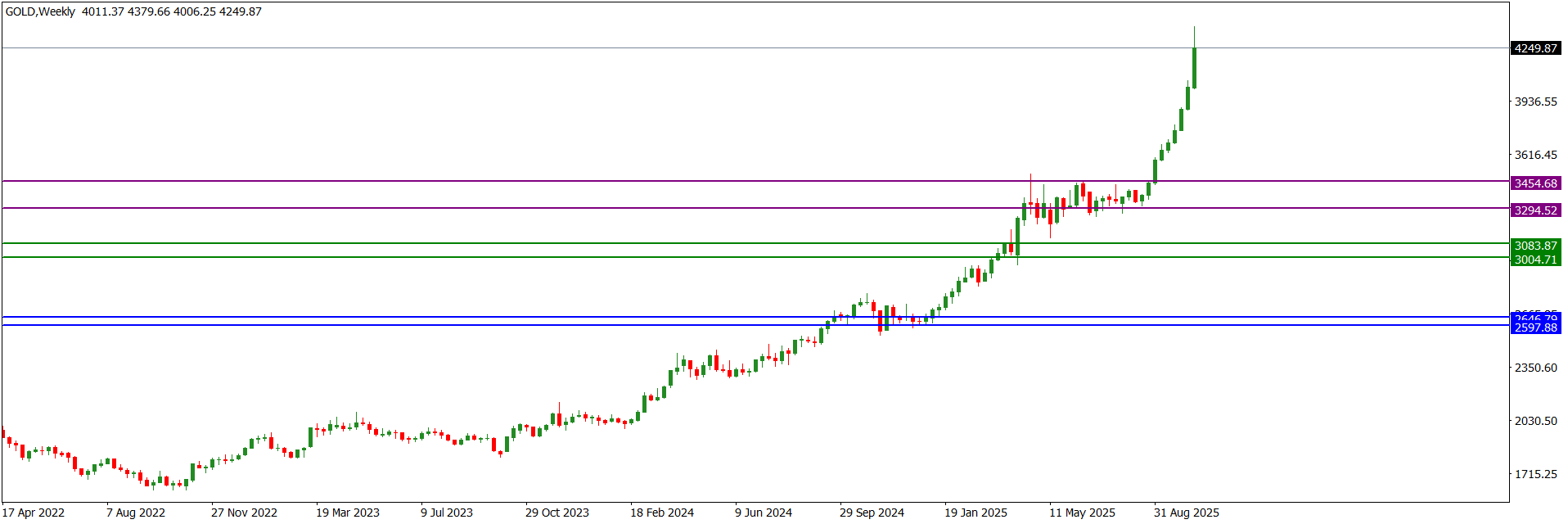This screenshot has height=524, width=1568.
Task: Select the current price label 4249.87
Action: [1535, 48]
